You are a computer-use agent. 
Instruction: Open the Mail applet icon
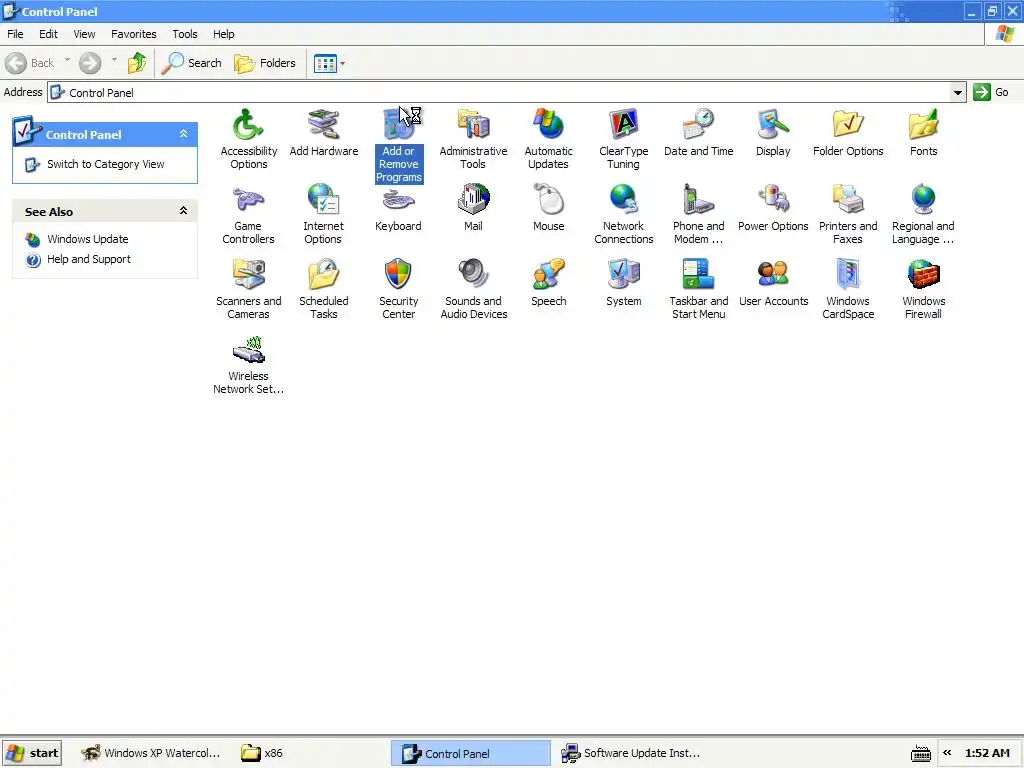pyautogui.click(x=473, y=199)
